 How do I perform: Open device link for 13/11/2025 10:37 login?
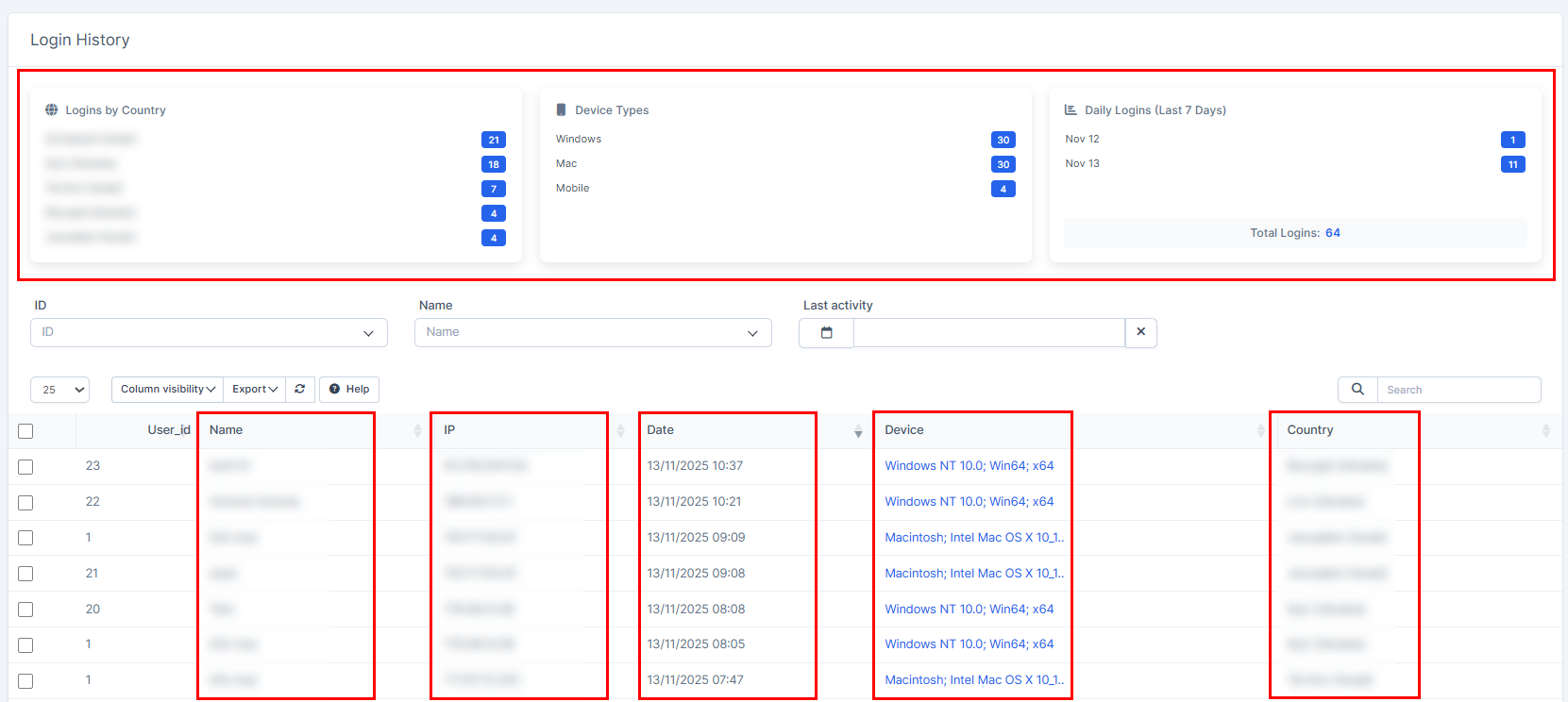pos(969,465)
